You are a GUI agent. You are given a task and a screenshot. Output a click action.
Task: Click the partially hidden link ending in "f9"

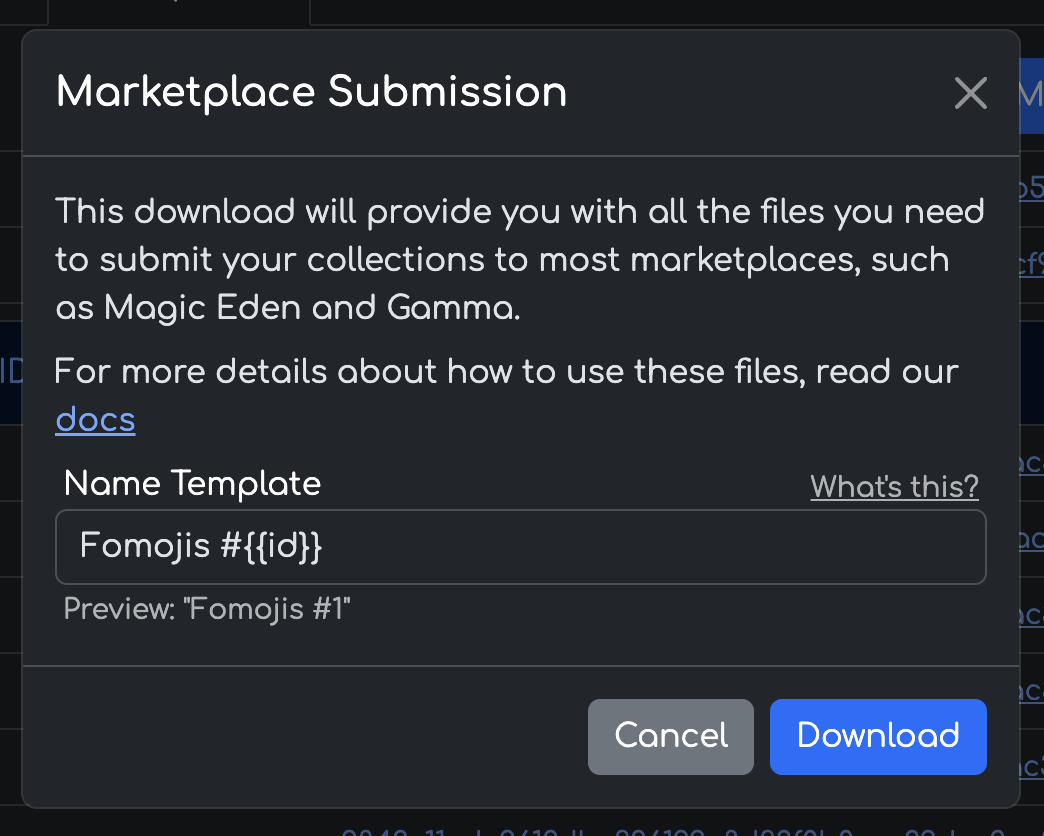pyautogui.click(x=1032, y=265)
